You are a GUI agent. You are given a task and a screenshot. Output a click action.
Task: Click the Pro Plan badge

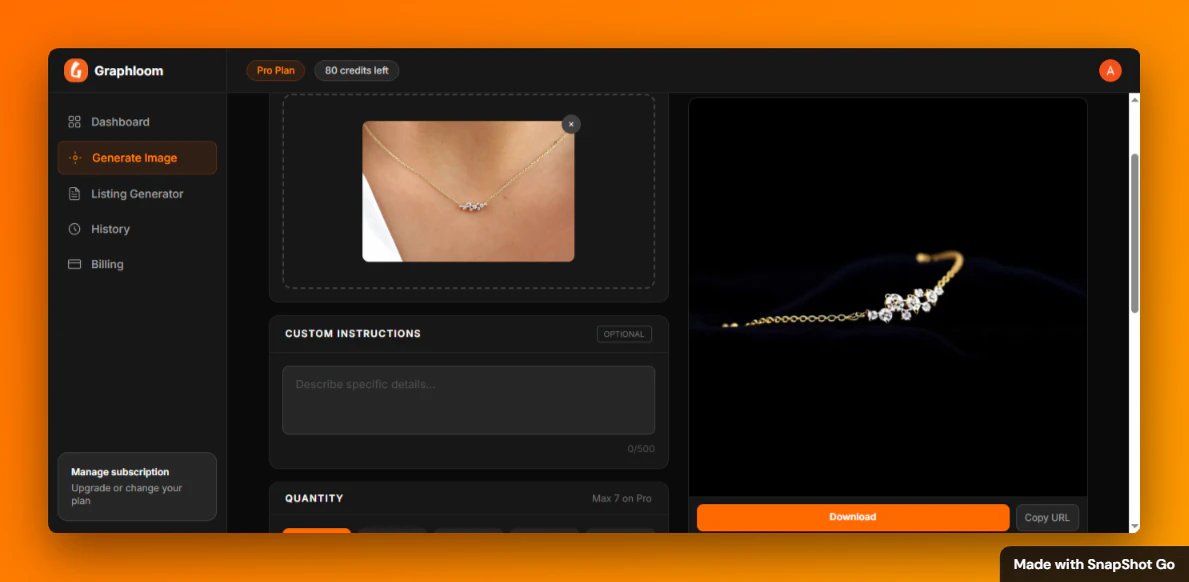275,70
